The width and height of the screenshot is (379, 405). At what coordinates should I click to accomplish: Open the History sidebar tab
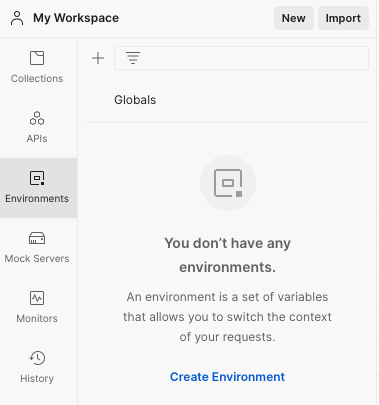[37, 368]
